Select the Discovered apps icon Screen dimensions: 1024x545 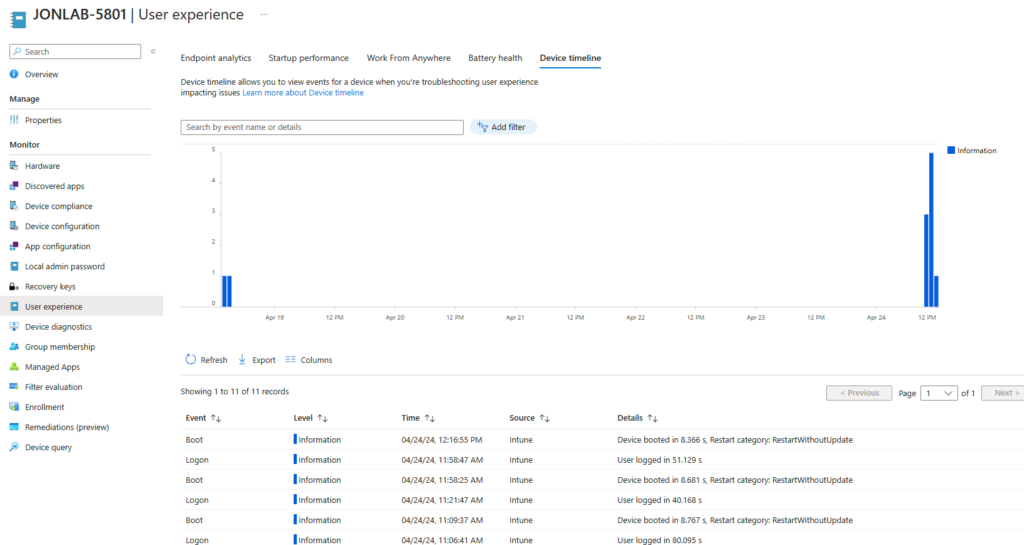14,186
